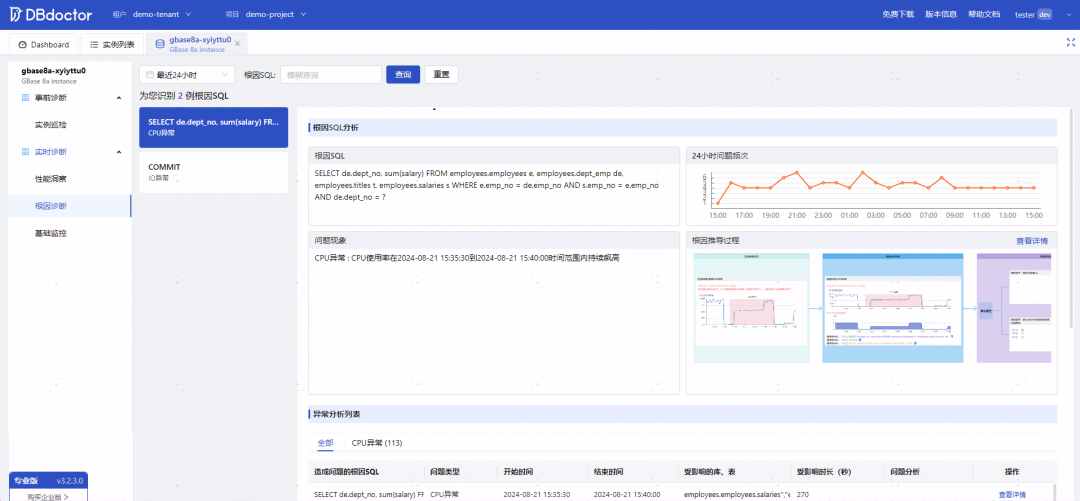Click the 重置 button

[x=442, y=74]
